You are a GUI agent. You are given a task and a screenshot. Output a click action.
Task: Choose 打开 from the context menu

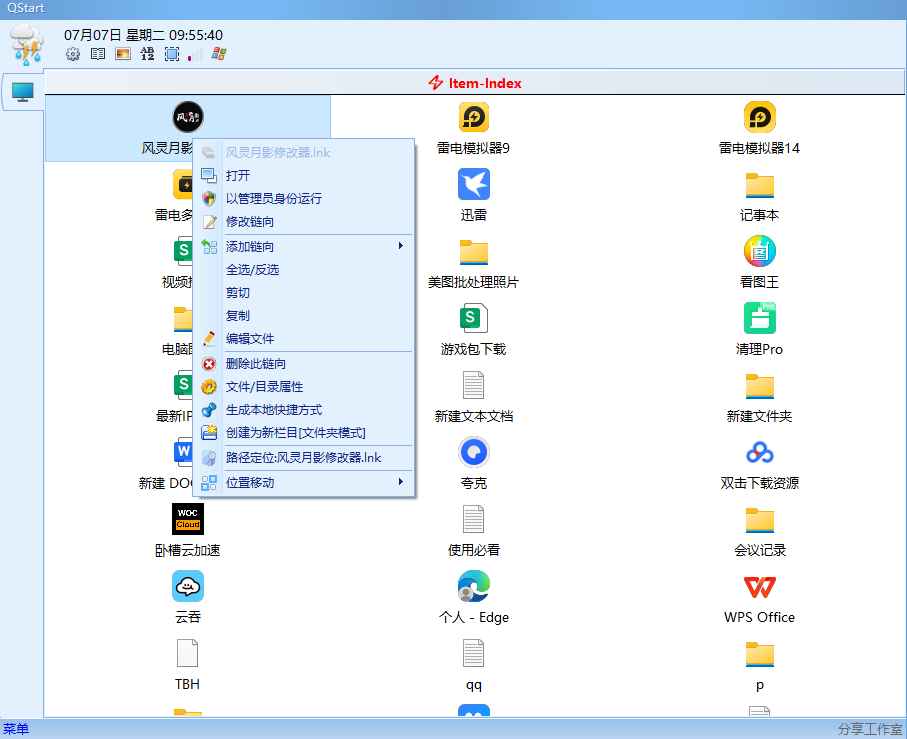(x=304, y=175)
